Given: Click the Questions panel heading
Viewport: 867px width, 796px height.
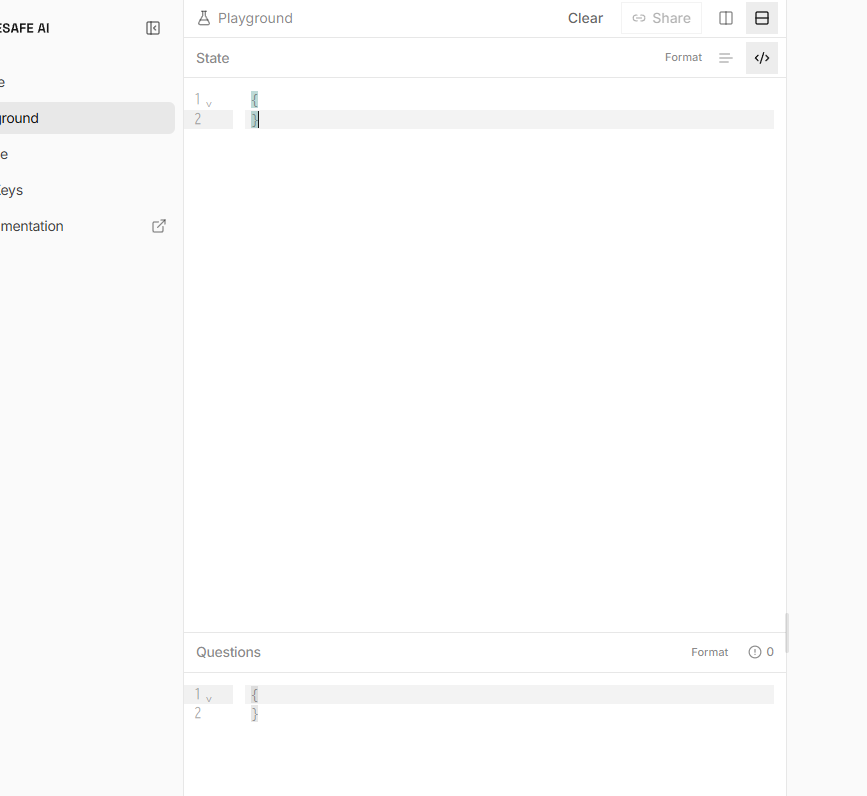Looking at the screenshot, I should (228, 652).
